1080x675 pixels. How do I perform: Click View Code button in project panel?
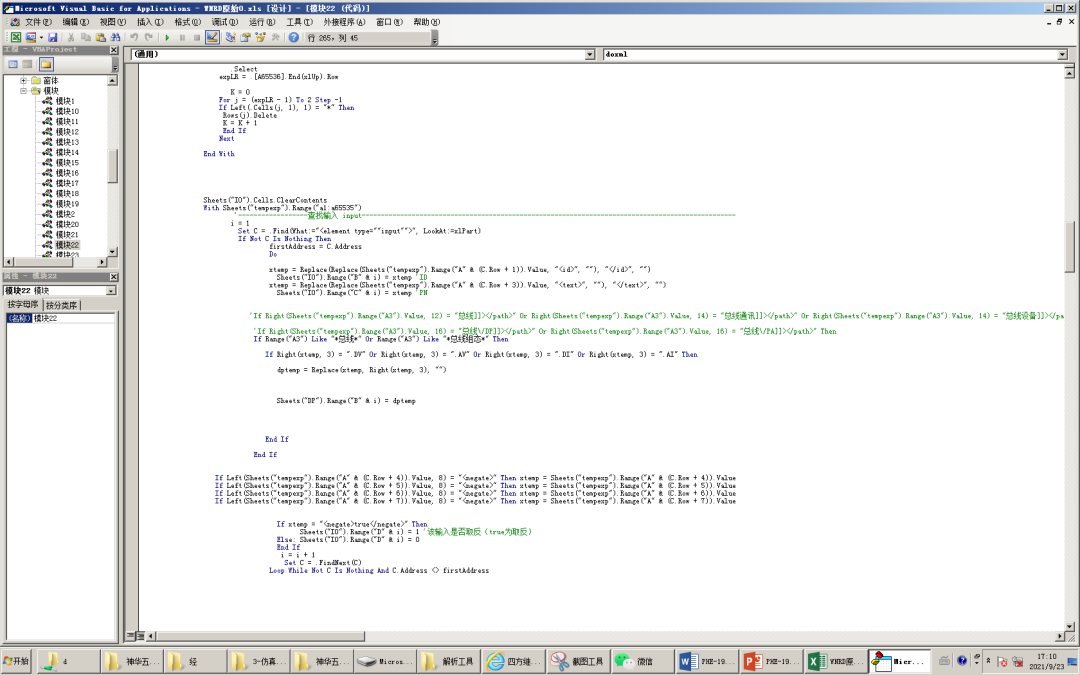point(13,64)
